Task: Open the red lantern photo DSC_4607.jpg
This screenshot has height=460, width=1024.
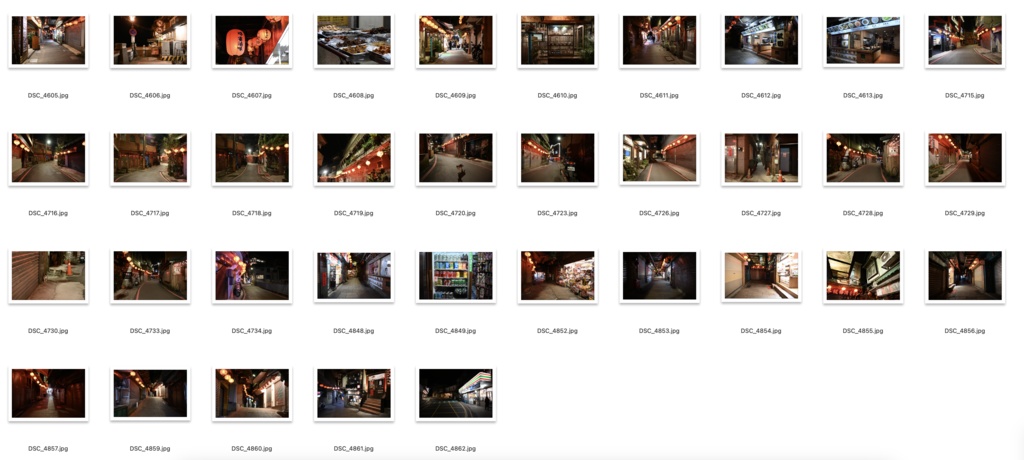Action: coord(252,41)
